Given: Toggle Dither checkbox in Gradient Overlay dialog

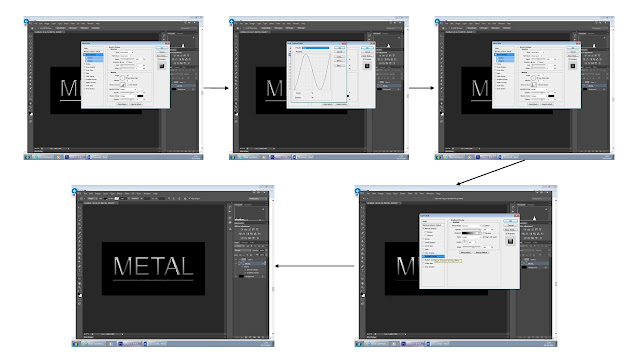Looking at the screenshot, I should [484, 226].
